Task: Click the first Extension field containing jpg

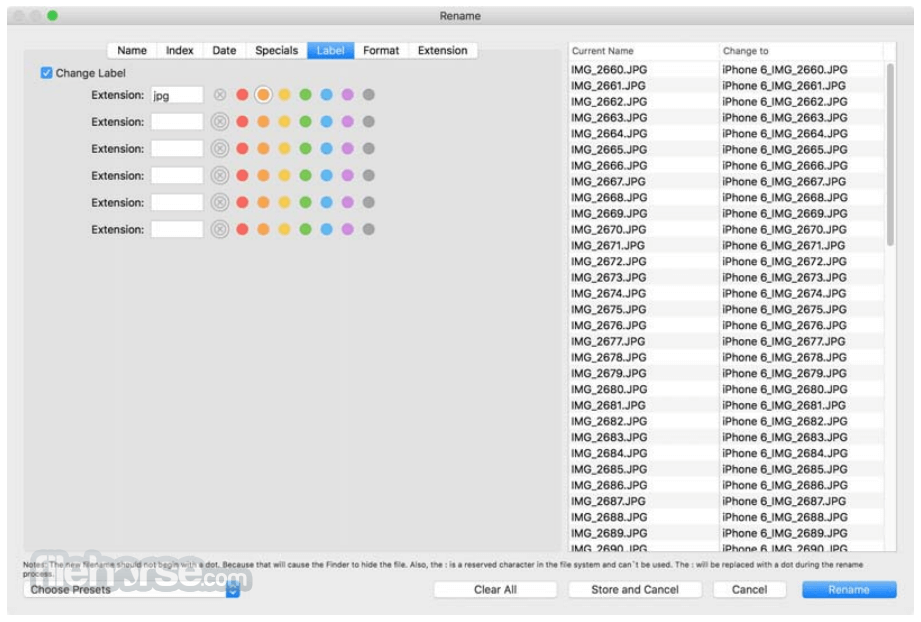Action: pyautogui.click(x=177, y=95)
